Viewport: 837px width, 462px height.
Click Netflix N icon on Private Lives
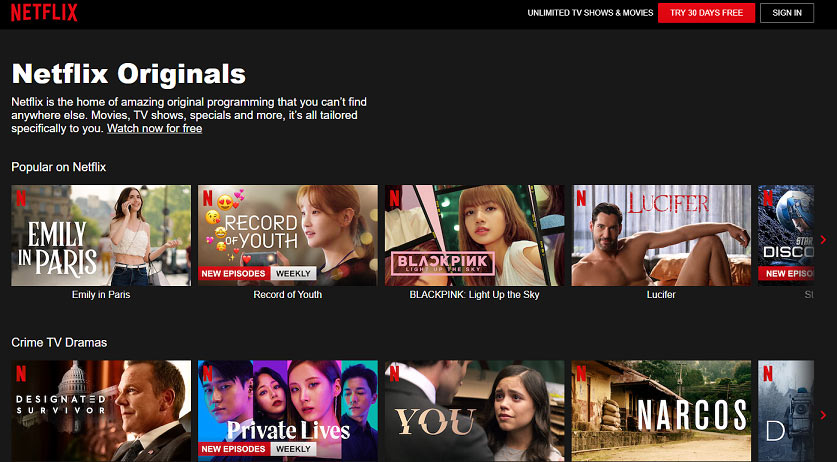click(x=208, y=373)
